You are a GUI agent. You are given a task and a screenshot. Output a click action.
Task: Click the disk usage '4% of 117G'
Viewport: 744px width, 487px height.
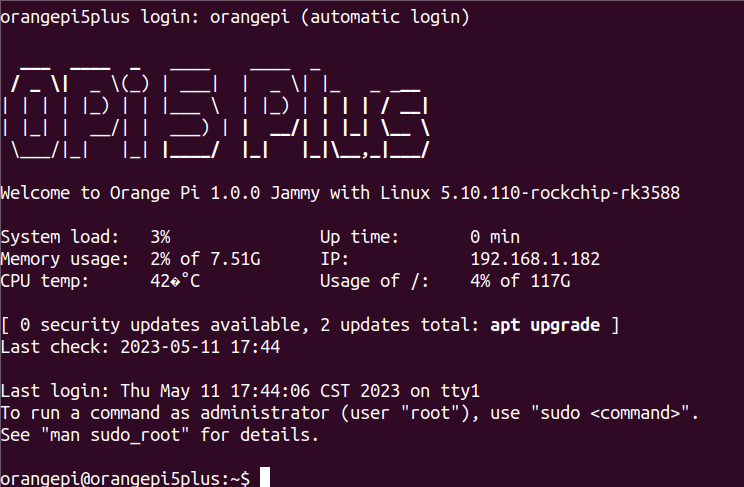(x=520, y=281)
